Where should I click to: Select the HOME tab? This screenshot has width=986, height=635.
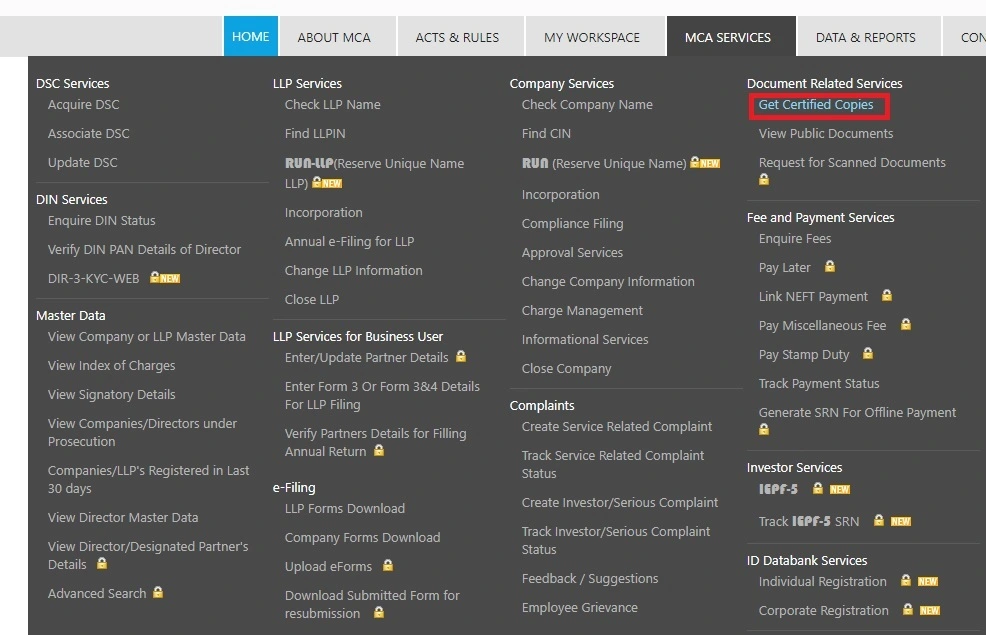point(250,36)
